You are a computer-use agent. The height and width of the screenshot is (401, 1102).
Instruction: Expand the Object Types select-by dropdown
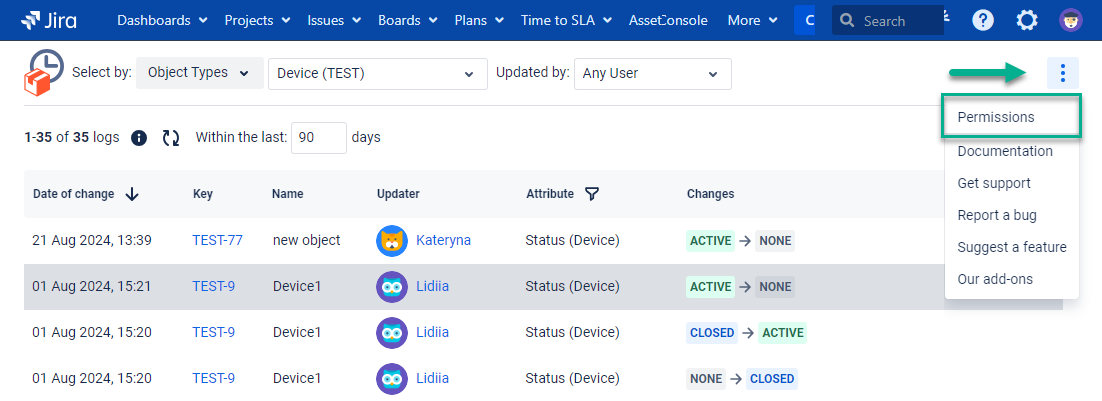(199, 73)
